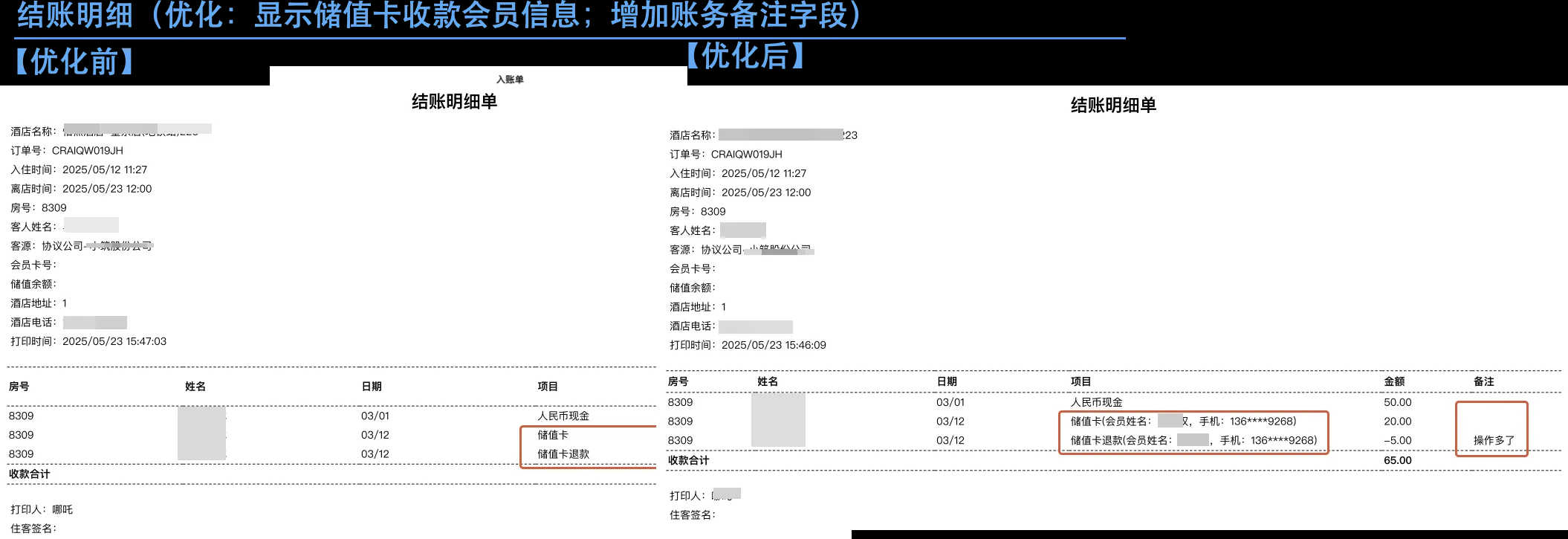This screenshot has height=539, width=1568.
Task: Click 收款合计 row label in 优化后 receipt
Action: [x=689, y=460]
